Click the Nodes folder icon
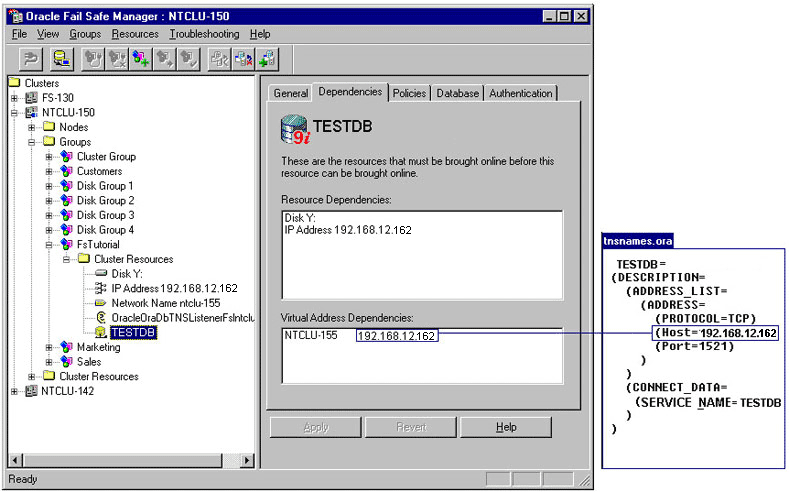Viewport: 789px width, 492px height. coord(49,126)
